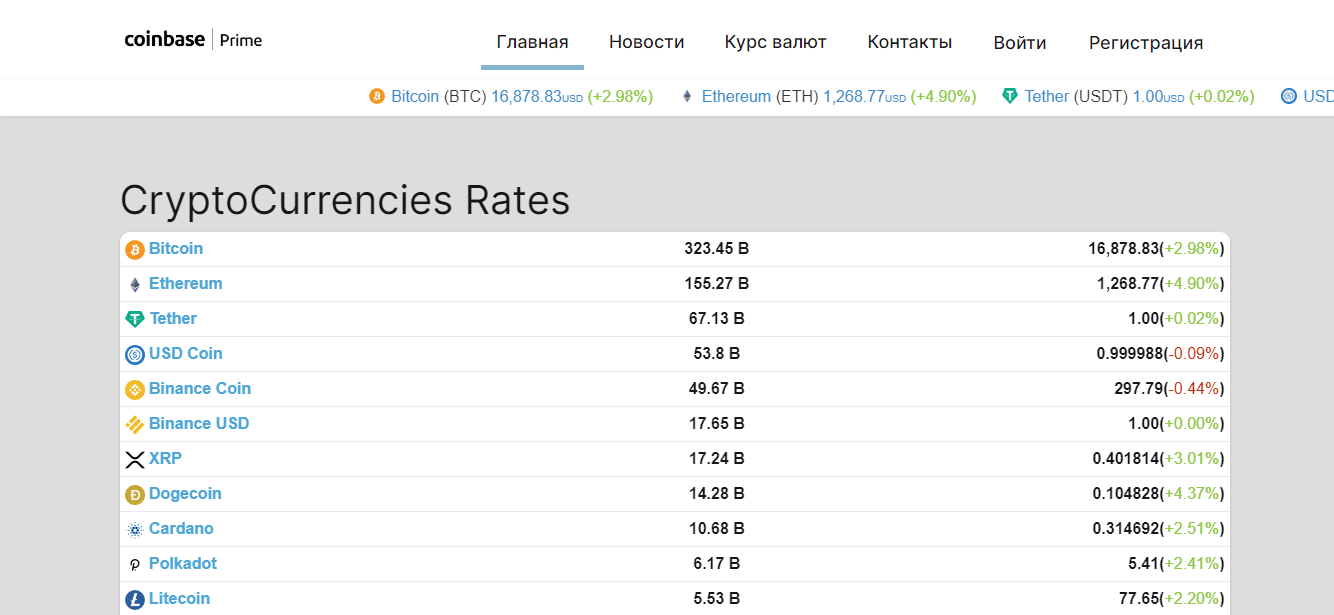Click the 297.79 Binance Coin price
Image resolution: width=1334 pixels, height=615 pixels.
pyautogui.click(x=1137, y=388)
